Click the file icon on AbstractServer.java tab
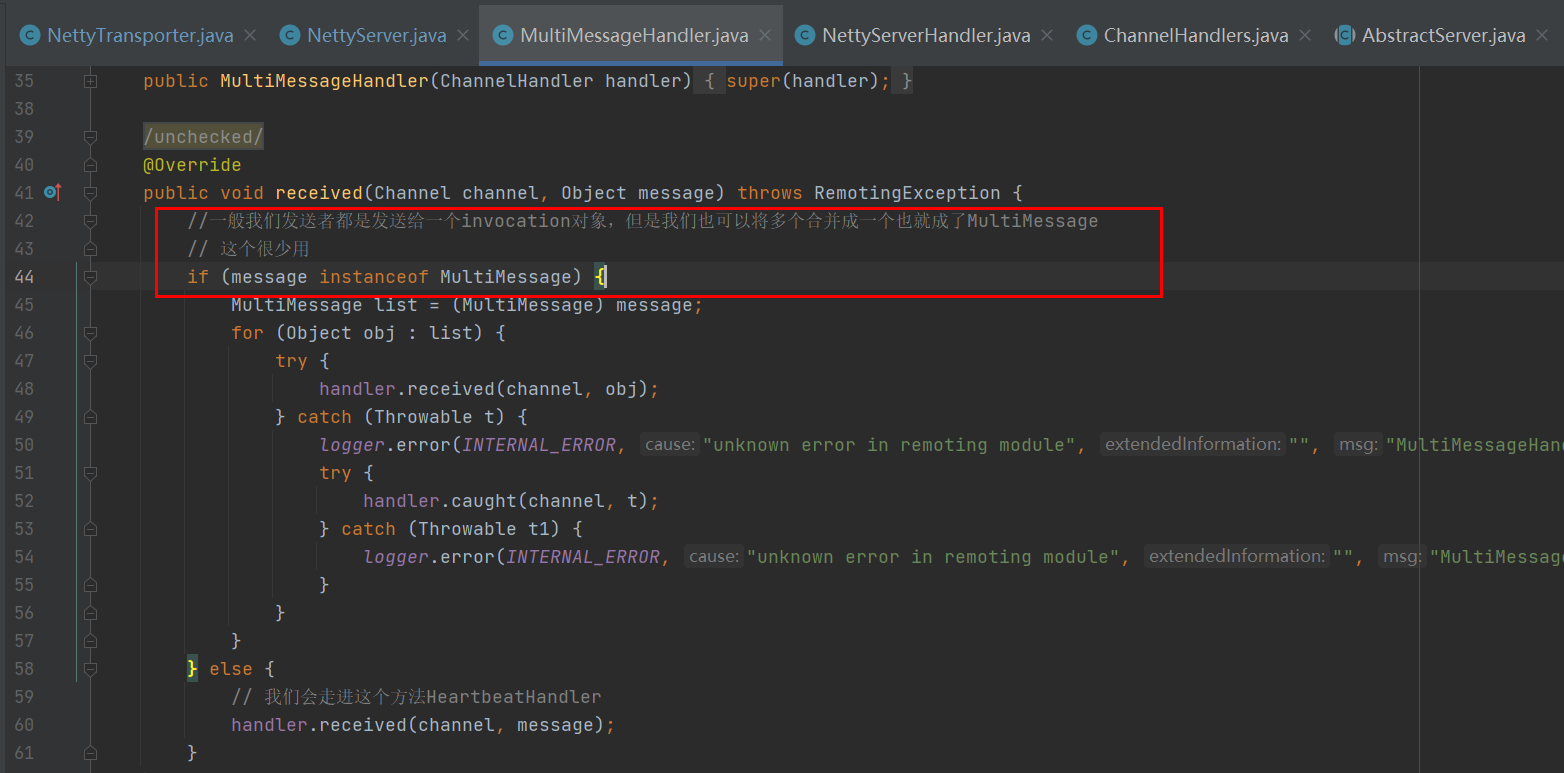The width and height of the screenshot is (1564, 773). [x=1345, y=35]
